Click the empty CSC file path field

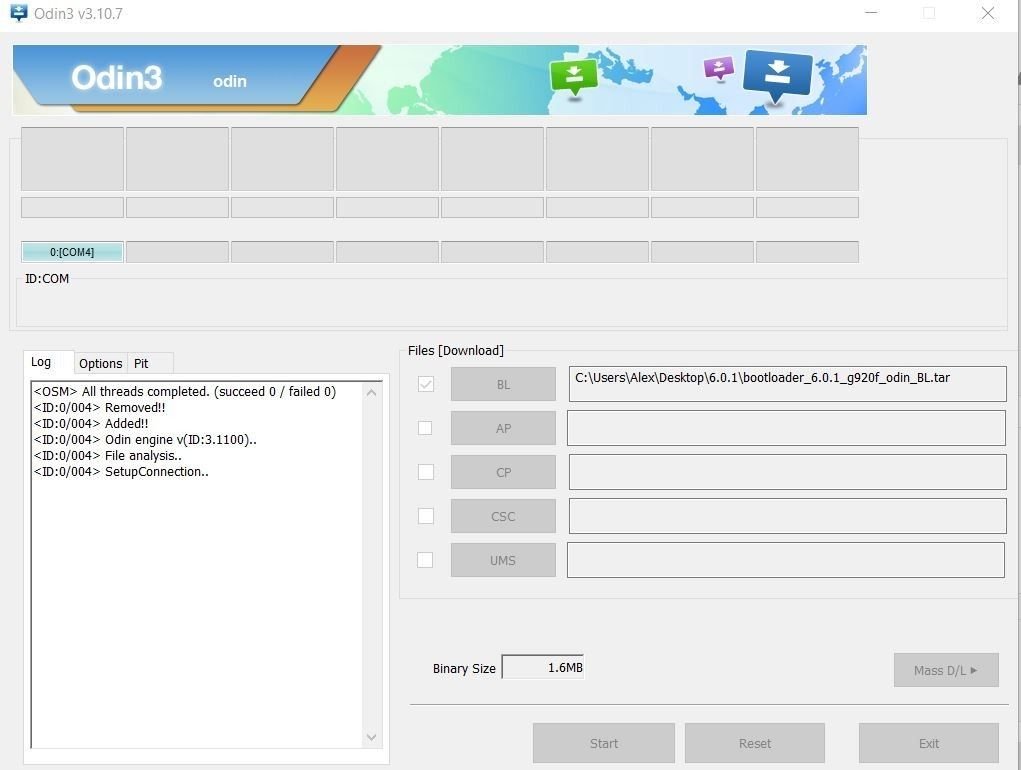787,516
